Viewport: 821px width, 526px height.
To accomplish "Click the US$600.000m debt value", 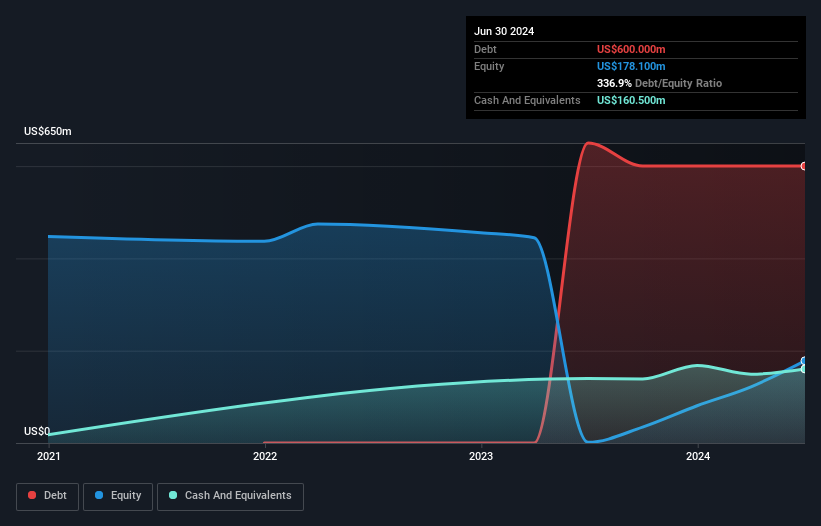I will 631,49.
